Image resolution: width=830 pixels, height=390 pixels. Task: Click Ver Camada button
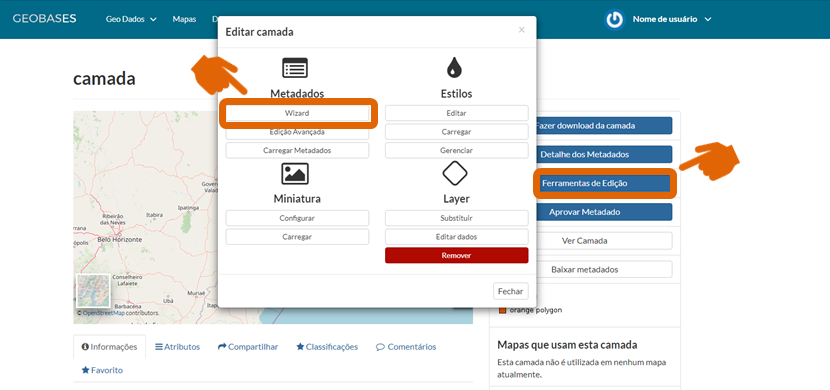pyautogui.click(x=605, y=240)
